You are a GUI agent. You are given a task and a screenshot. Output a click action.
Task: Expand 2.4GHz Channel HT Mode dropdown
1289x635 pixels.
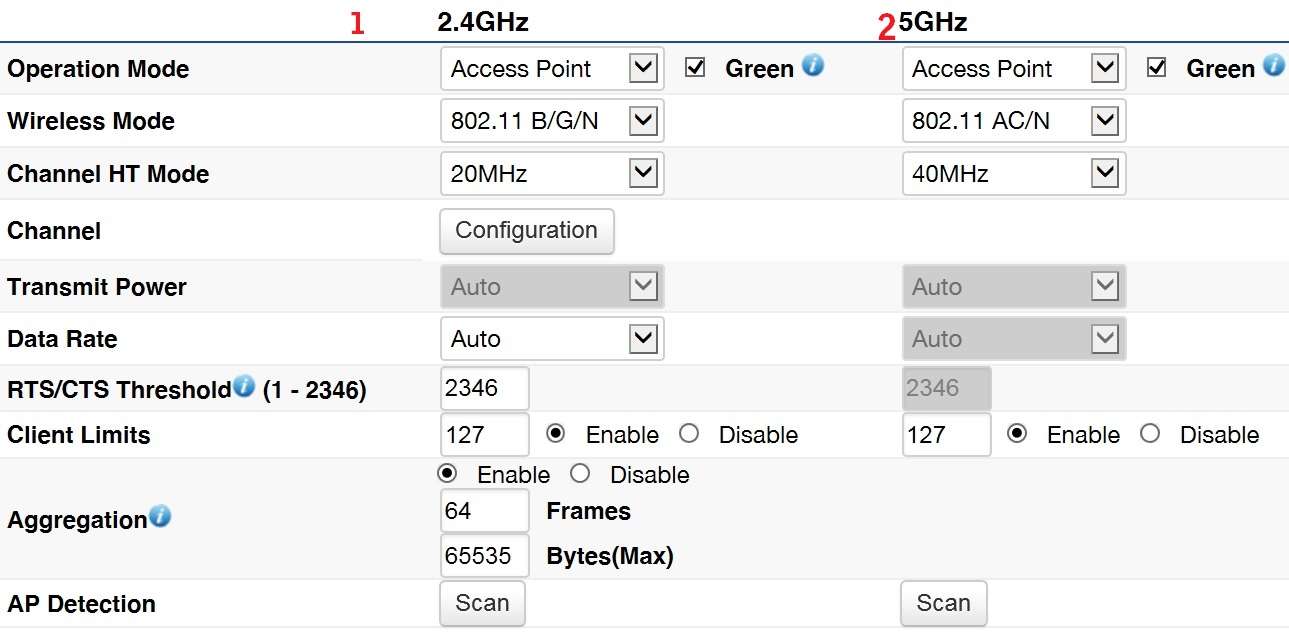(x=552, y=174)
